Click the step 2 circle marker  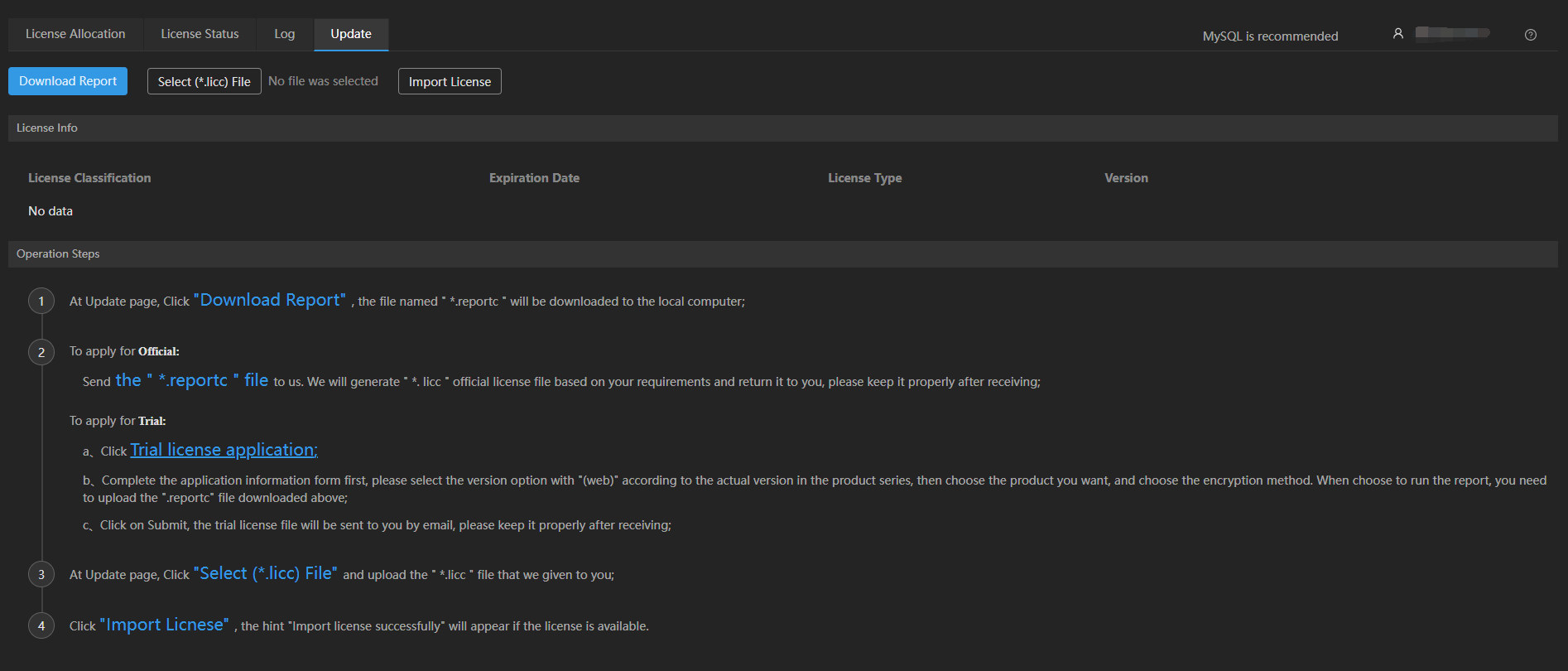(x=41, y=352)
